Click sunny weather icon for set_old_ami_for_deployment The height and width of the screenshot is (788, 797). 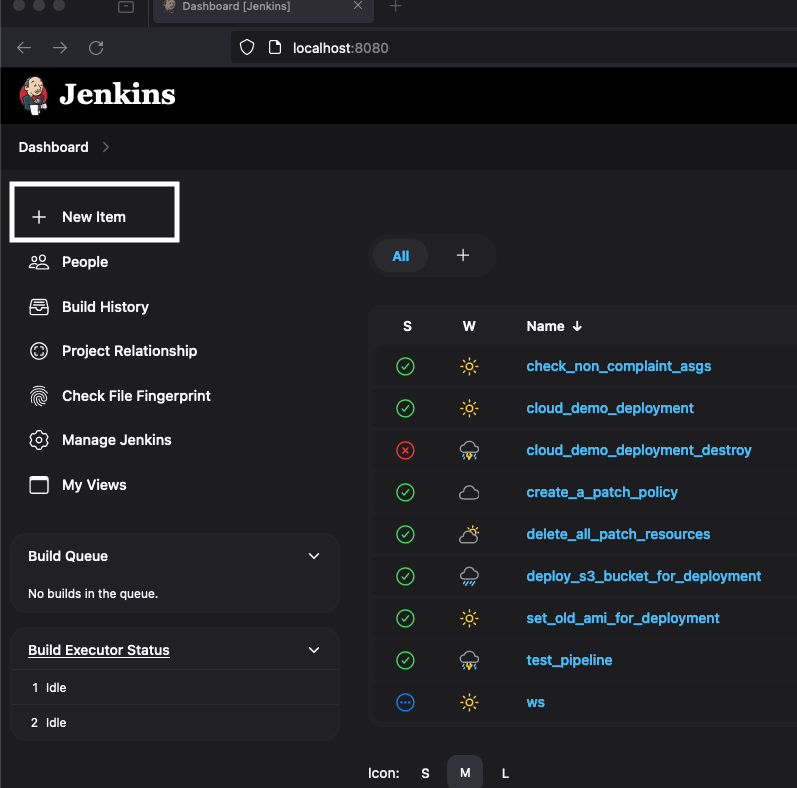pos(469,618)
